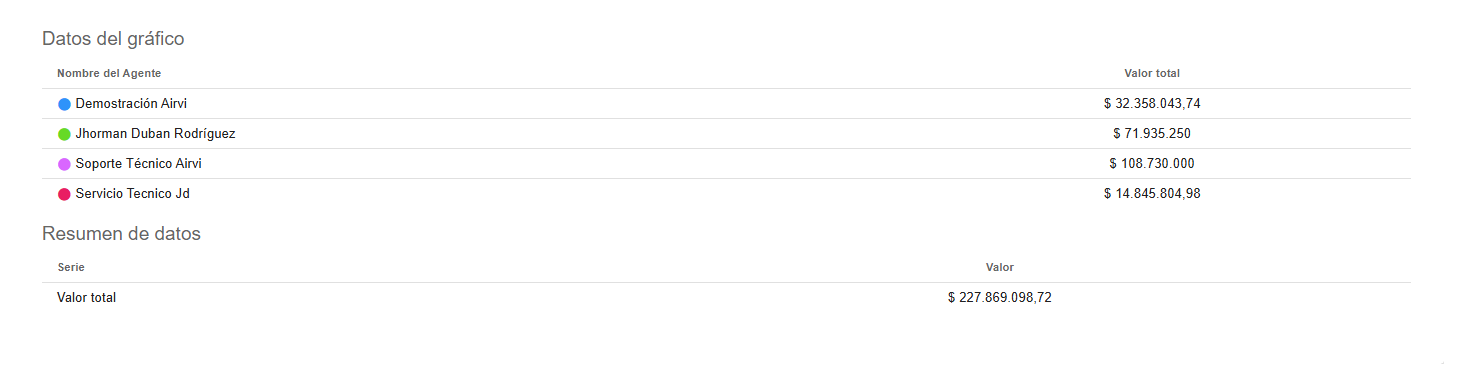This screenshot has height=365, width=1475.
Task: Click the red dot beside Servicio Tecnico Jd
Action: 64,194
